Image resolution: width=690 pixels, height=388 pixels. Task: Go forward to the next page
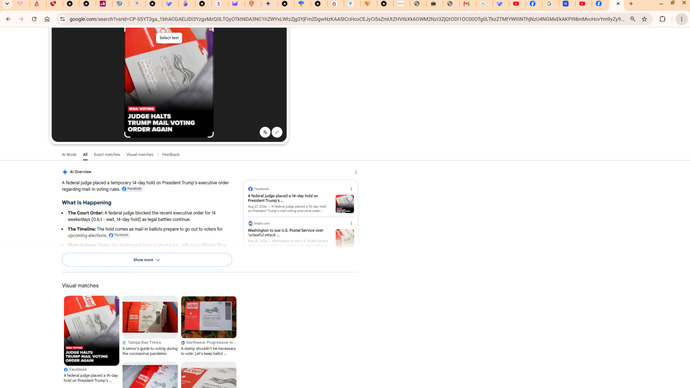point(21,19)
